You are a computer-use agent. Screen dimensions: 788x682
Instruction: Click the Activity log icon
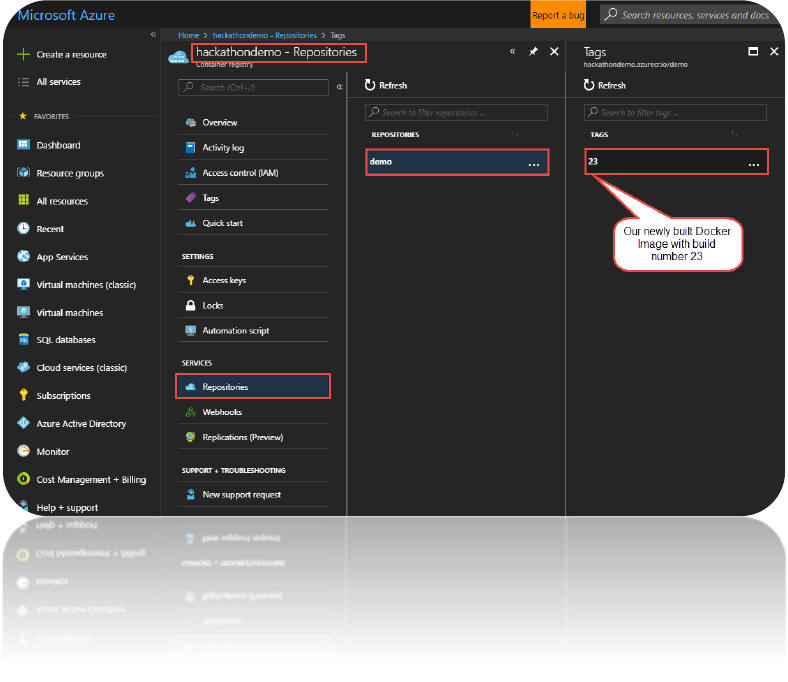pyautogui.click(x=190, y=147)
